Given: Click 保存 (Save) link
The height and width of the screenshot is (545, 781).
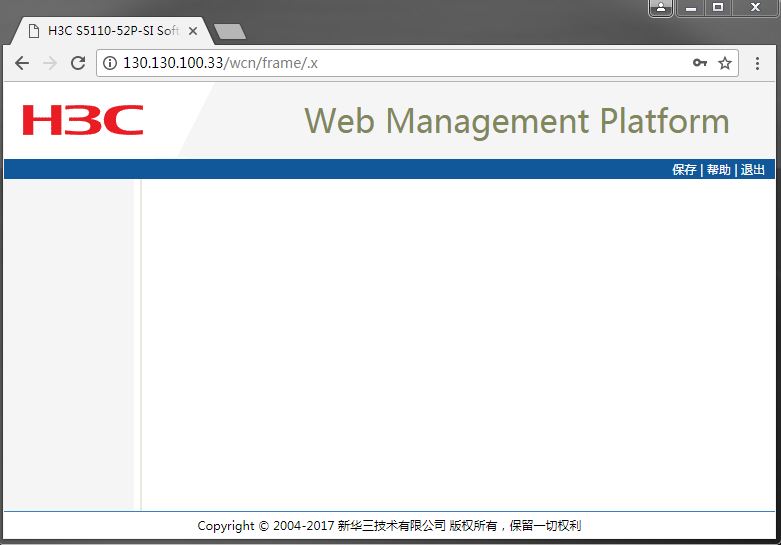Looking at the screenshot, I should (x=684, y=170).
